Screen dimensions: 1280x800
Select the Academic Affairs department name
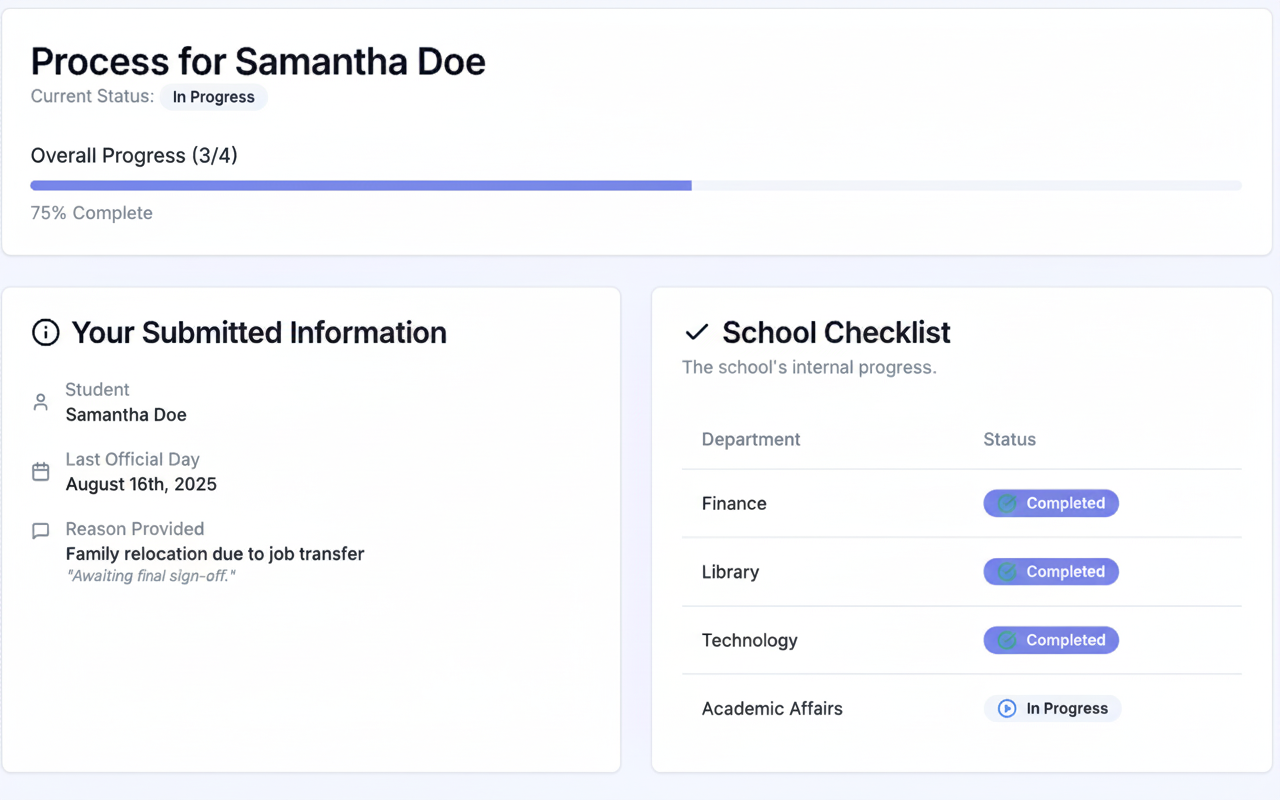pos(772,709)
